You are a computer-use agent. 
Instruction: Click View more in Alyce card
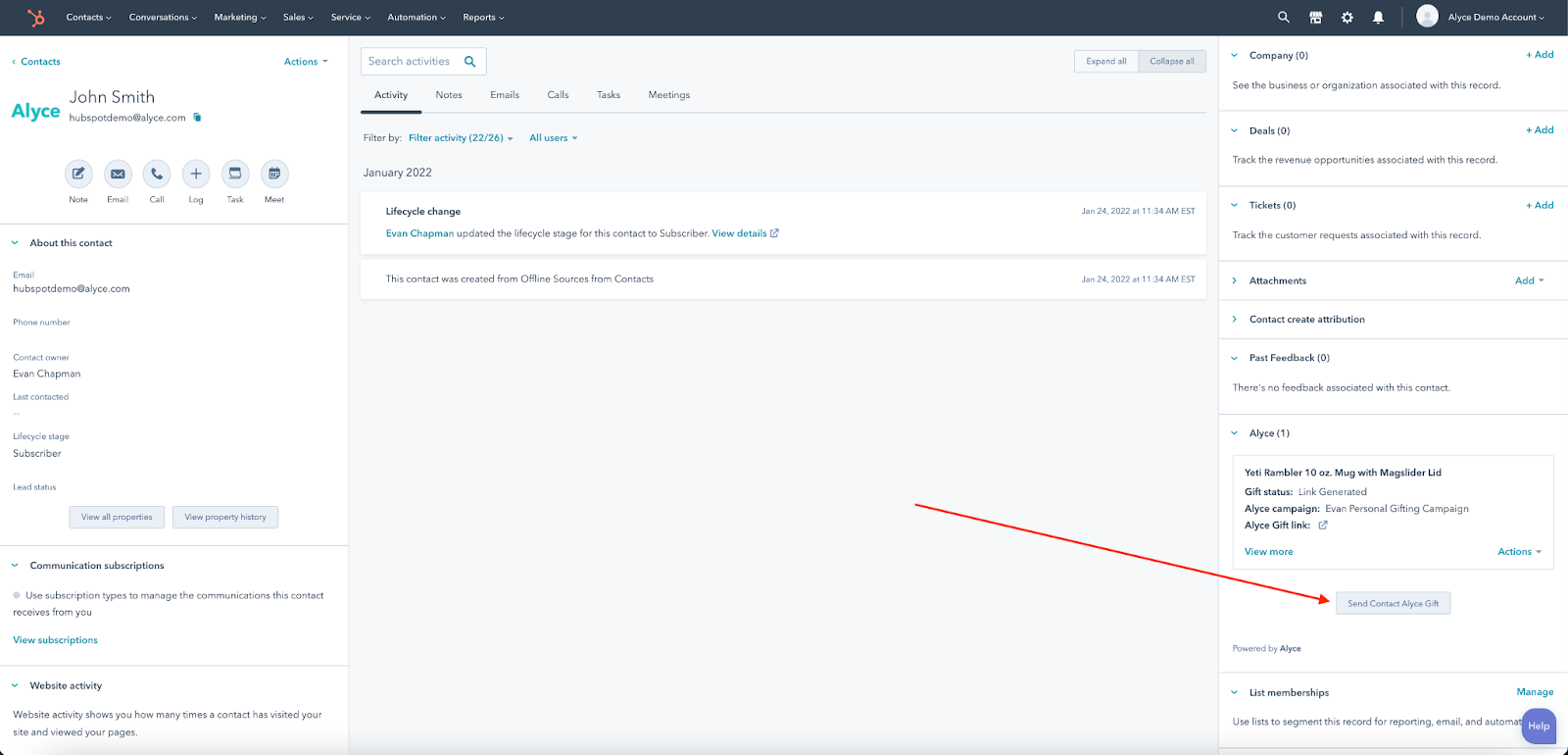coord(1269,552)
